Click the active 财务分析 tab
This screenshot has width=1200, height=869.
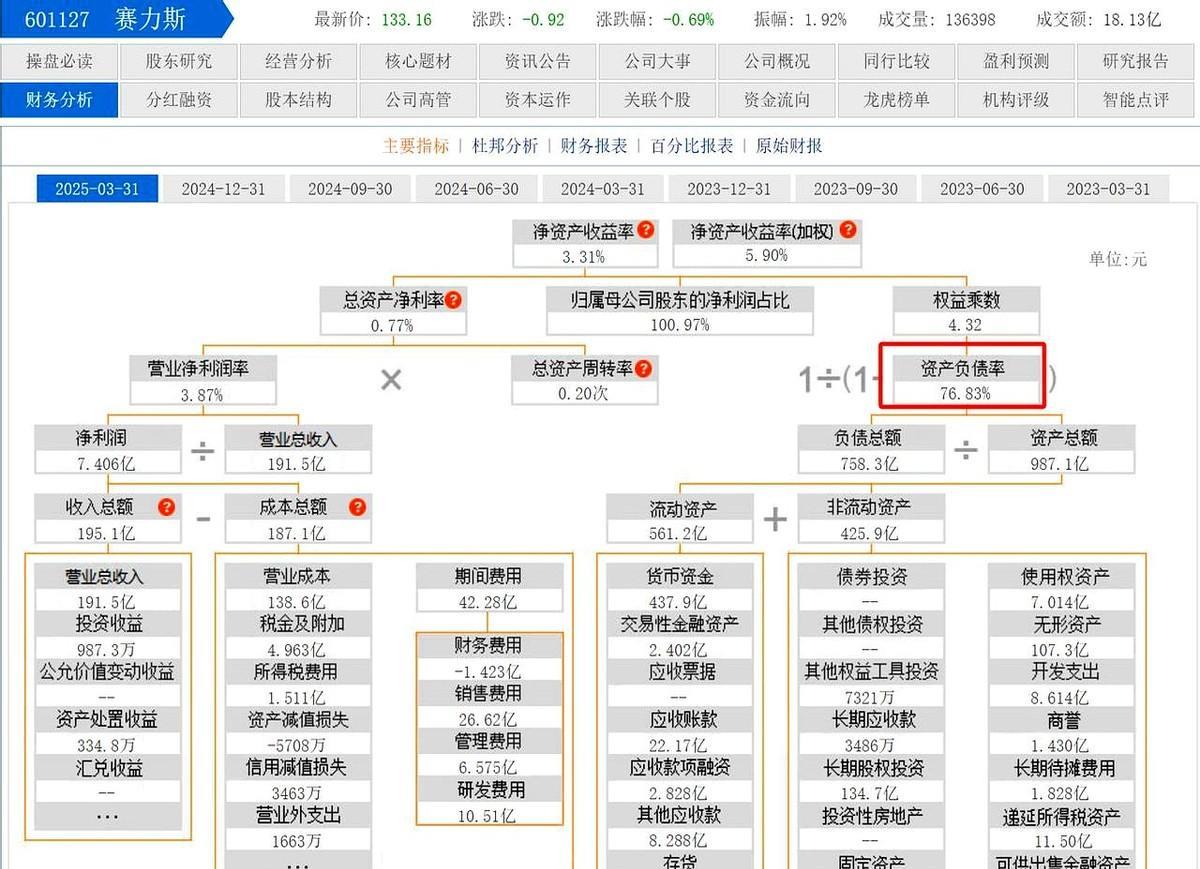point(59,99)
